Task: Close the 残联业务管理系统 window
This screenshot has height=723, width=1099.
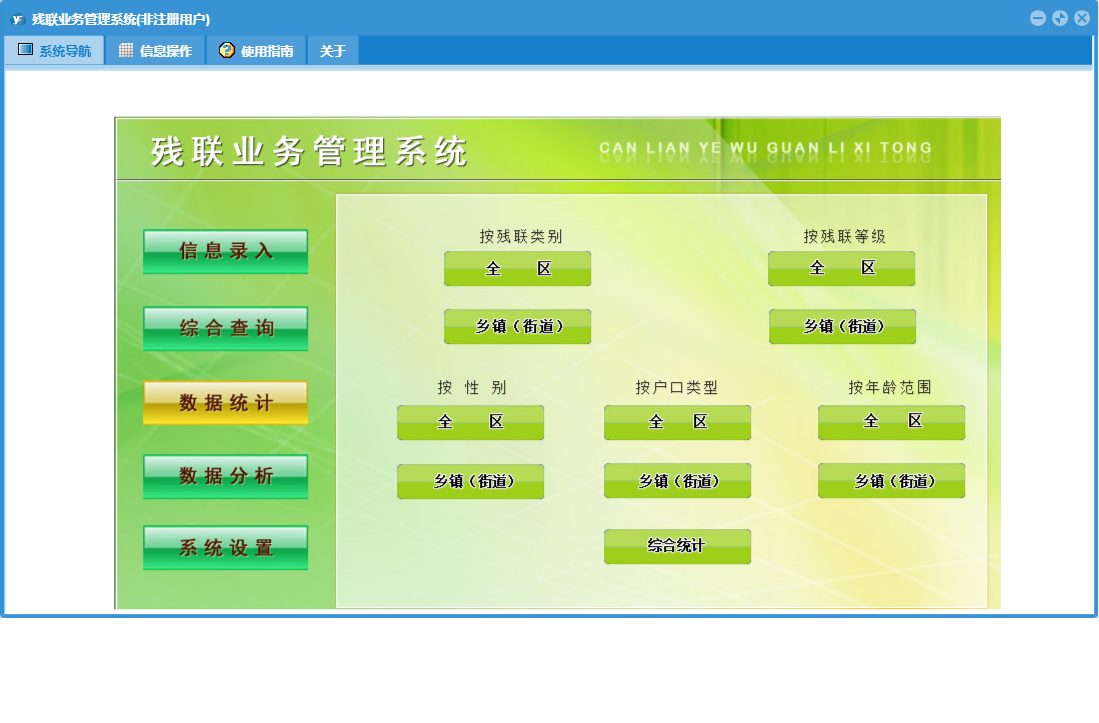Action: tap(1082, 18)
